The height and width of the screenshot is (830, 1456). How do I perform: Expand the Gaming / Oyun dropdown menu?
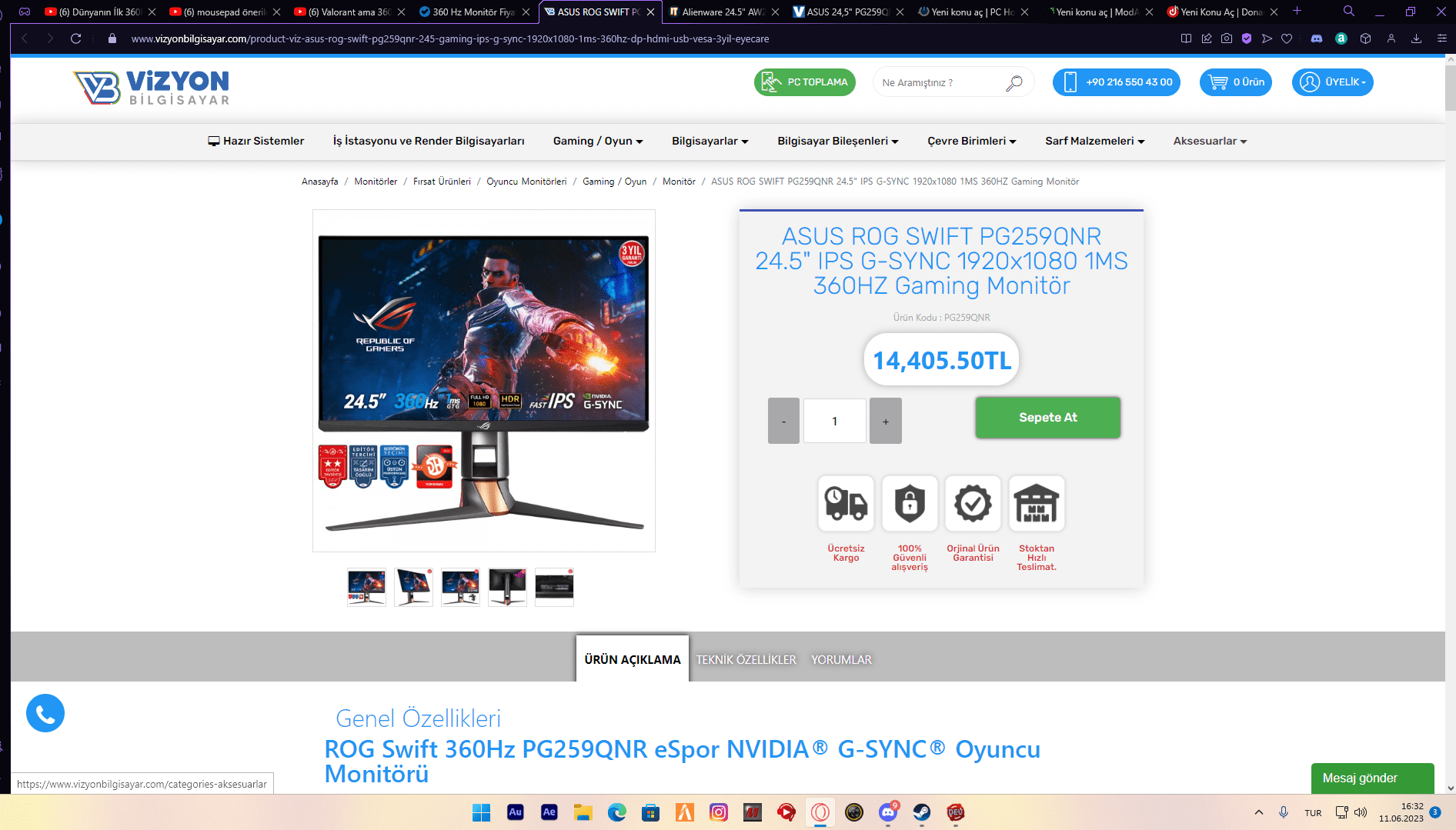point(597,141)
